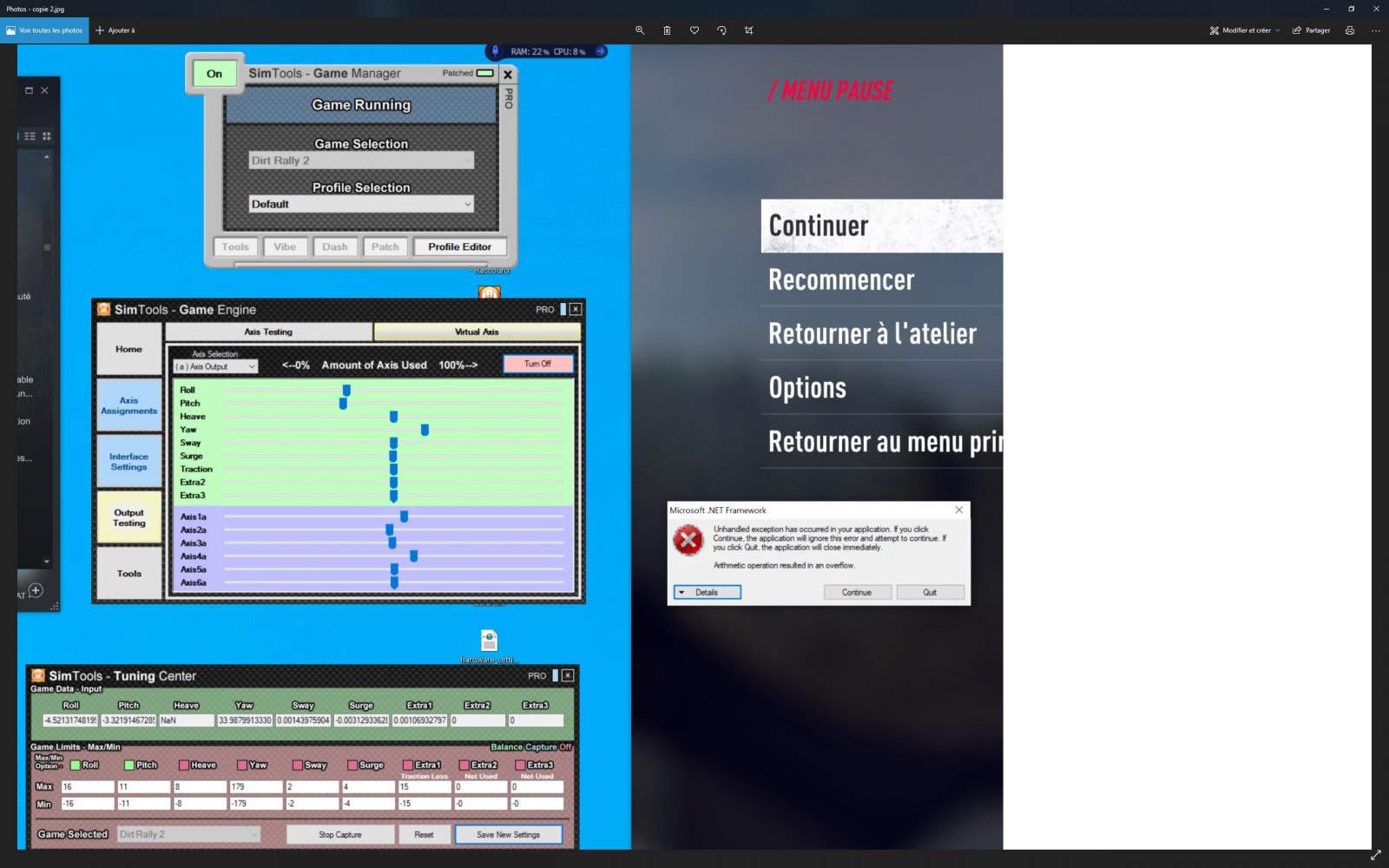1389x868 pixels.
Task: Click the arrow icon right of the CPU reading
Action: pyautogui.click(x=600, y=51)
